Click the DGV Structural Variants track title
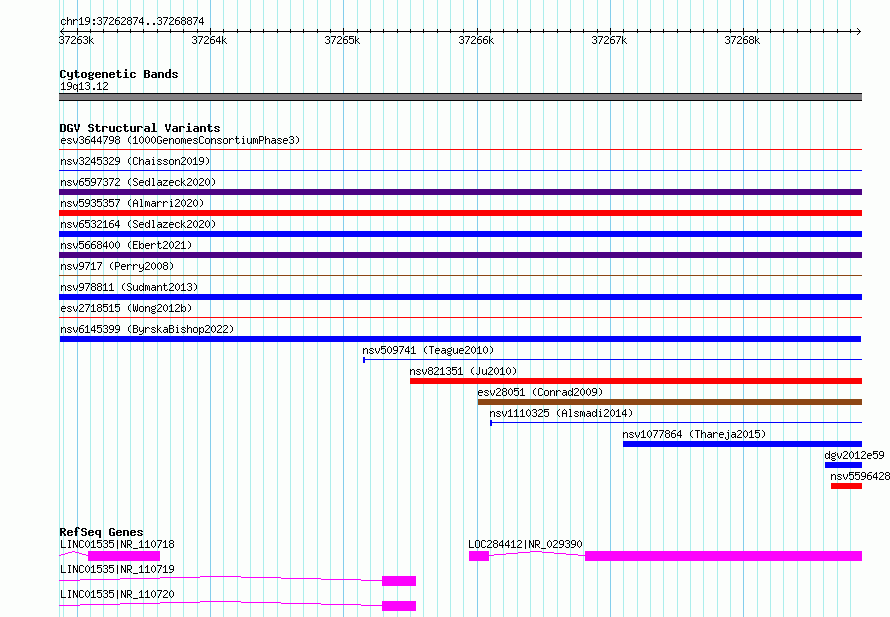 coord(140,128)
